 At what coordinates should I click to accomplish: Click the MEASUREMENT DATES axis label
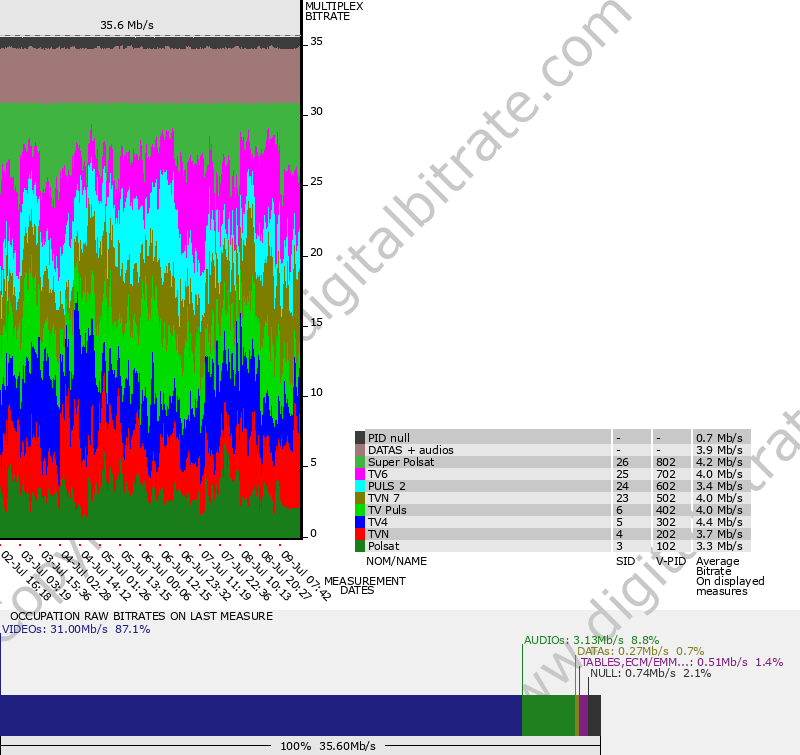tap(365, 586)
